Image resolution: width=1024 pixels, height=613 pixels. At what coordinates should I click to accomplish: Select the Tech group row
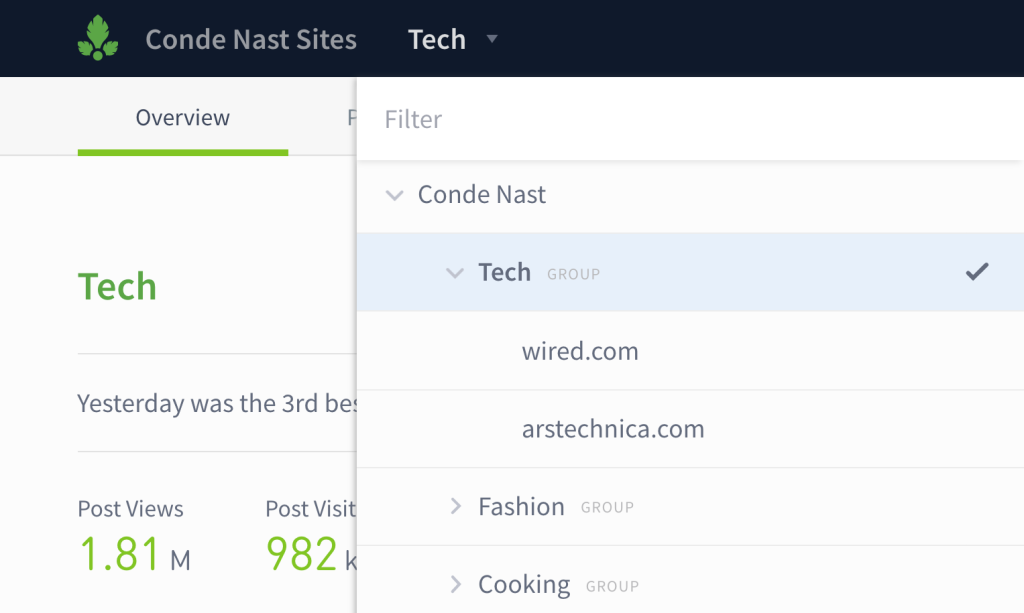(690, 272)
